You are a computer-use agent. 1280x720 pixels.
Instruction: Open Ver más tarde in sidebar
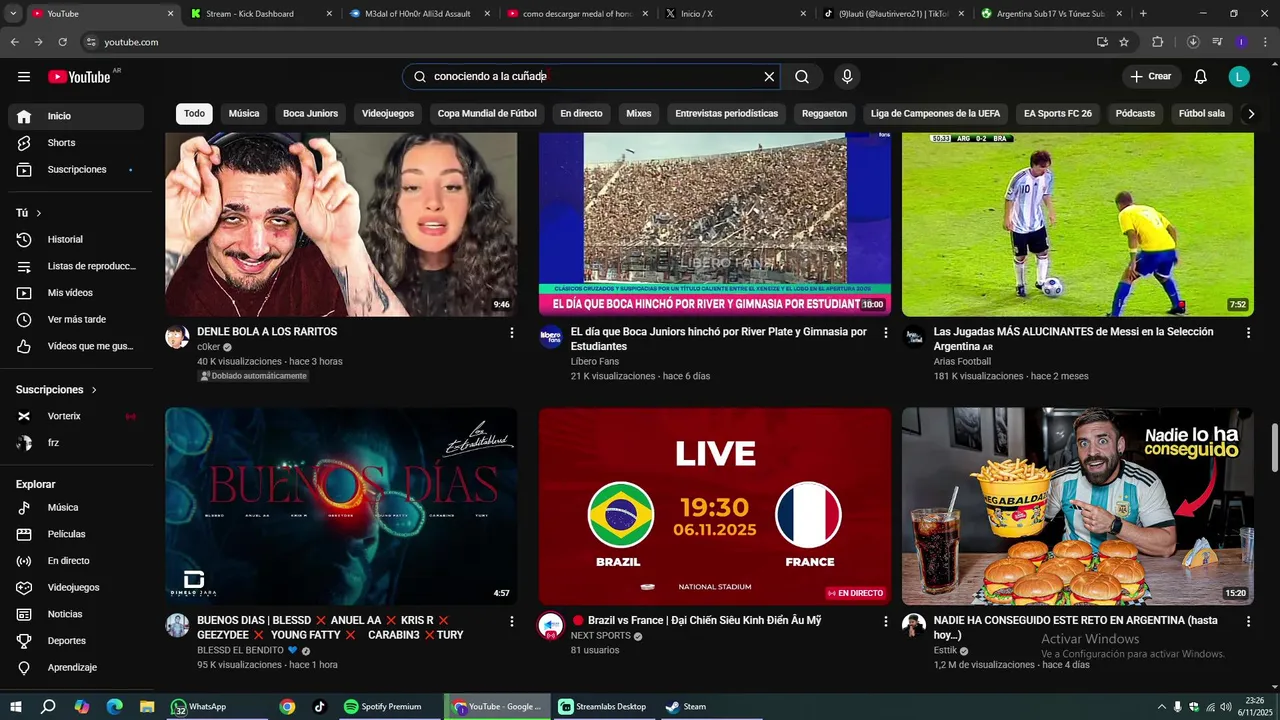coord(76,320)
